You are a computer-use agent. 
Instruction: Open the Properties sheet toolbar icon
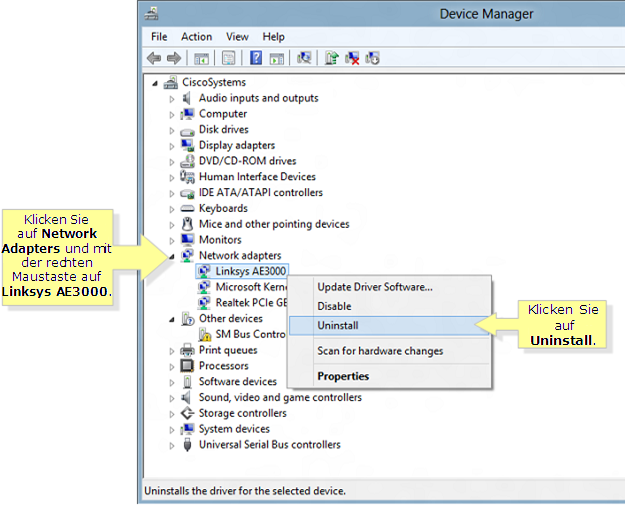[x=228, y=58]
